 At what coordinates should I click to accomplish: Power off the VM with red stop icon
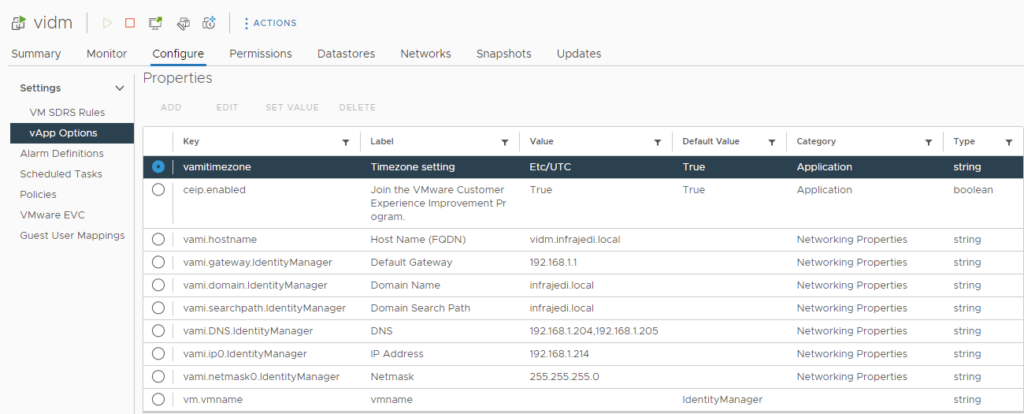130,23
